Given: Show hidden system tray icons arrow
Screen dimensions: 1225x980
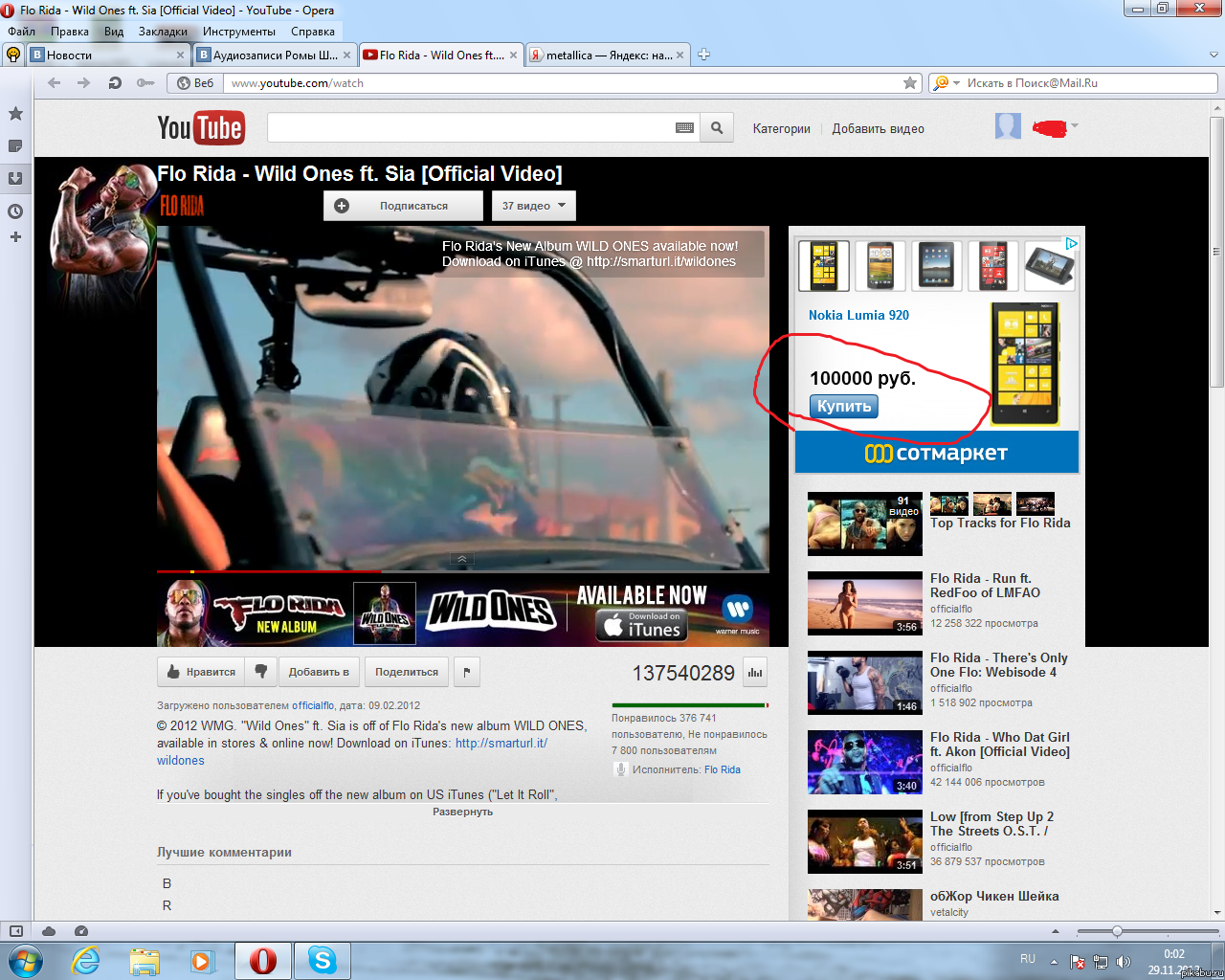Looking at the screenshot, I should click(x=1054, y=962).
